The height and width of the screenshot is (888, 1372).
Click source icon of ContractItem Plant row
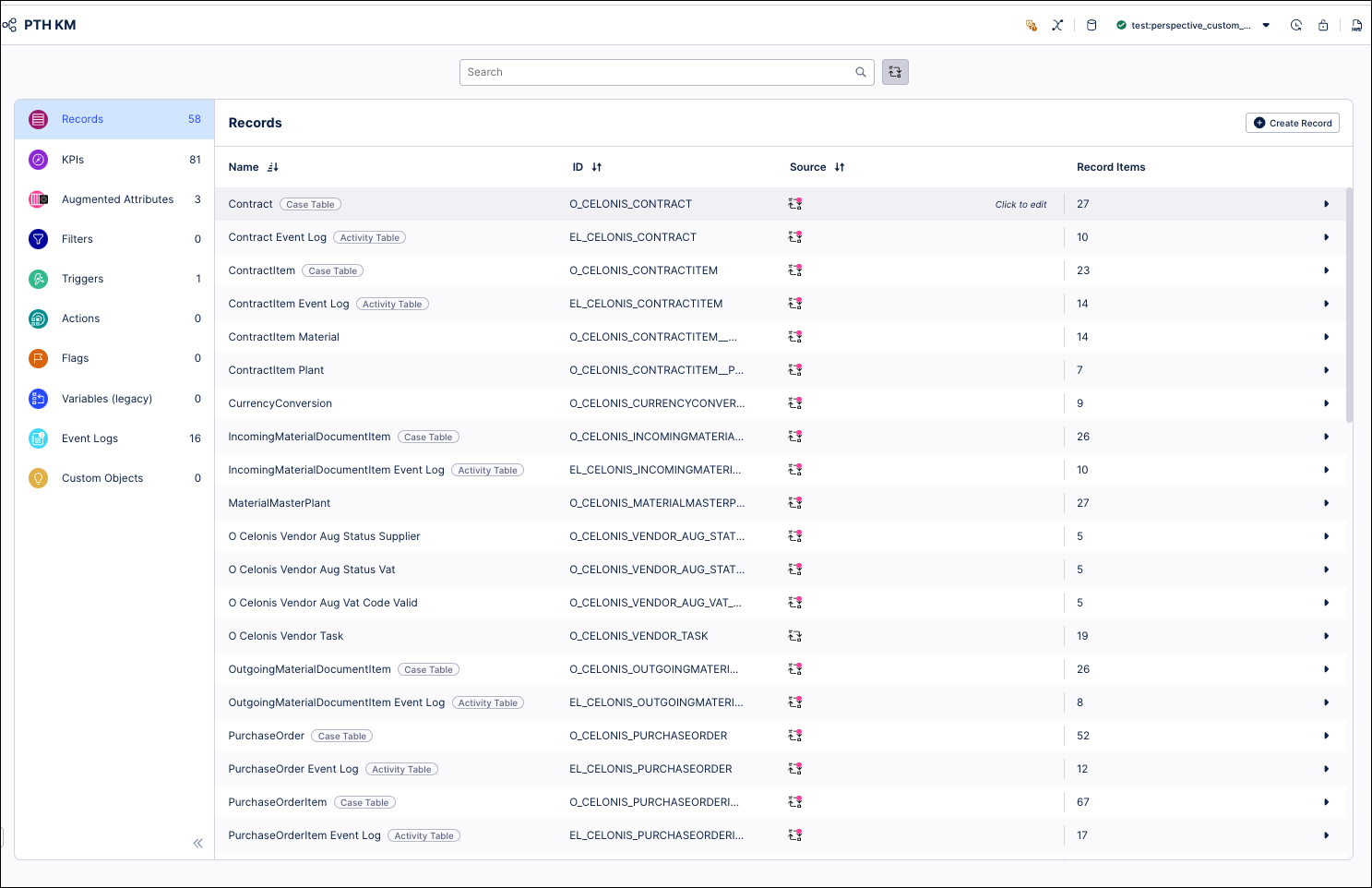coord(795,370)
